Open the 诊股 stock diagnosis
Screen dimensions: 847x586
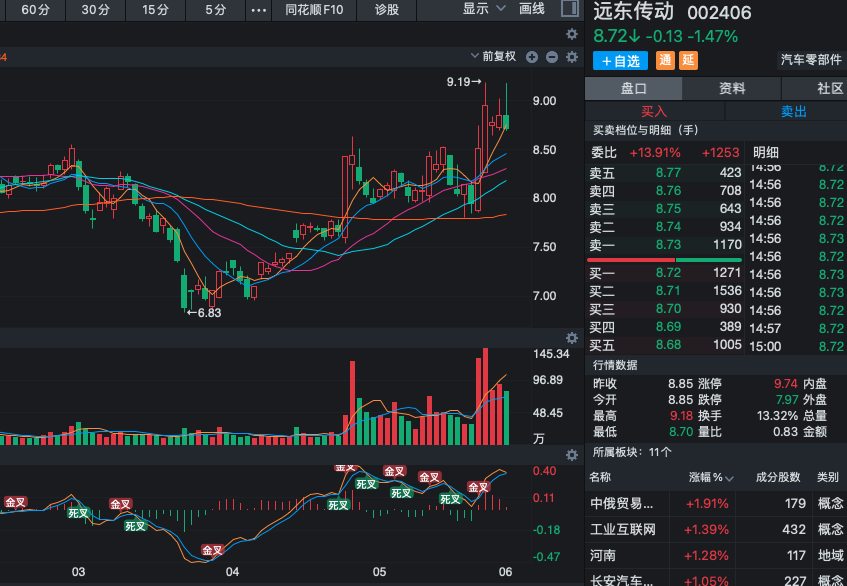pyautogui.click(x=387, y=10)
